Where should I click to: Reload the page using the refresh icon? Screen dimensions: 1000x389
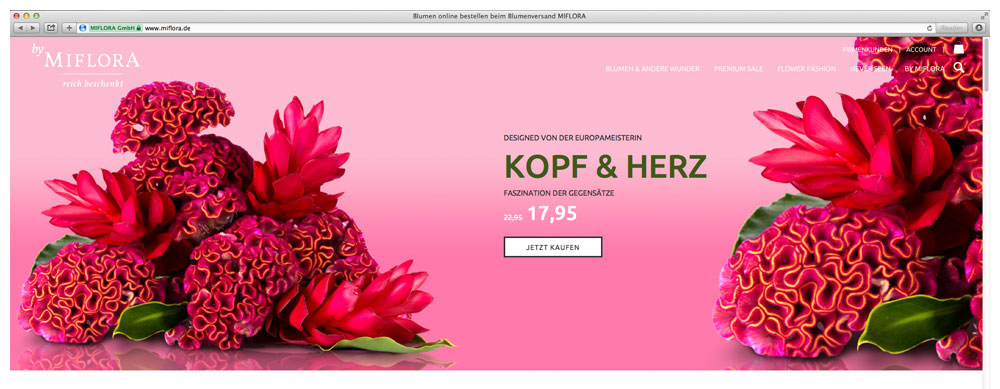coord(929,28)
